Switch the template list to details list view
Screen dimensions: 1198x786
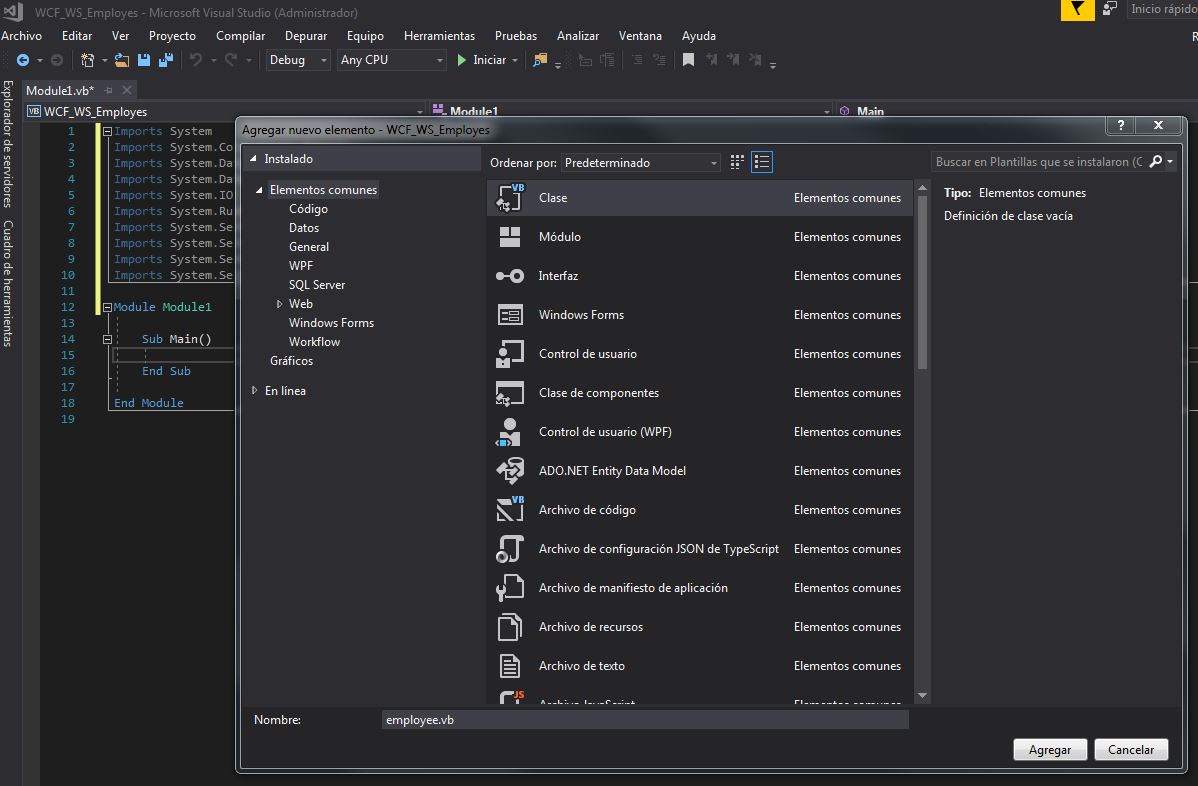click(x=762, y=162)
